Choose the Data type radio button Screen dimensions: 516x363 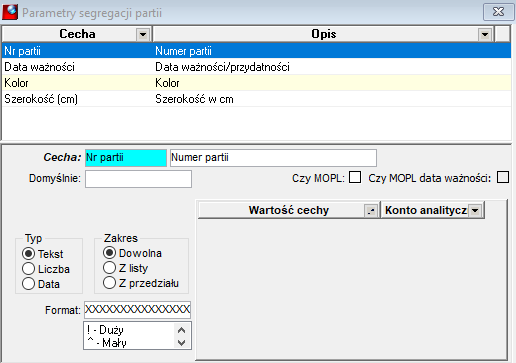pos(28,284)
